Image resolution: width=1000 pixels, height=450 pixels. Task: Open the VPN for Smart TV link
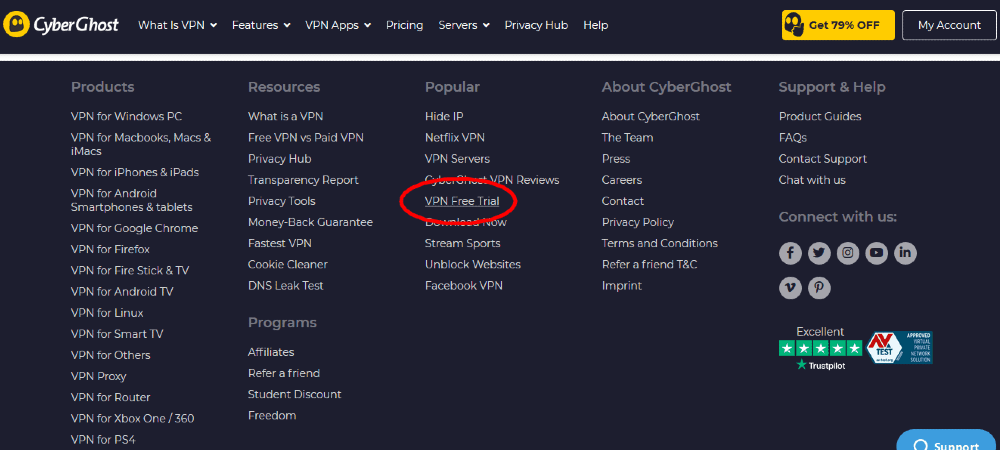tap(117, 334)
